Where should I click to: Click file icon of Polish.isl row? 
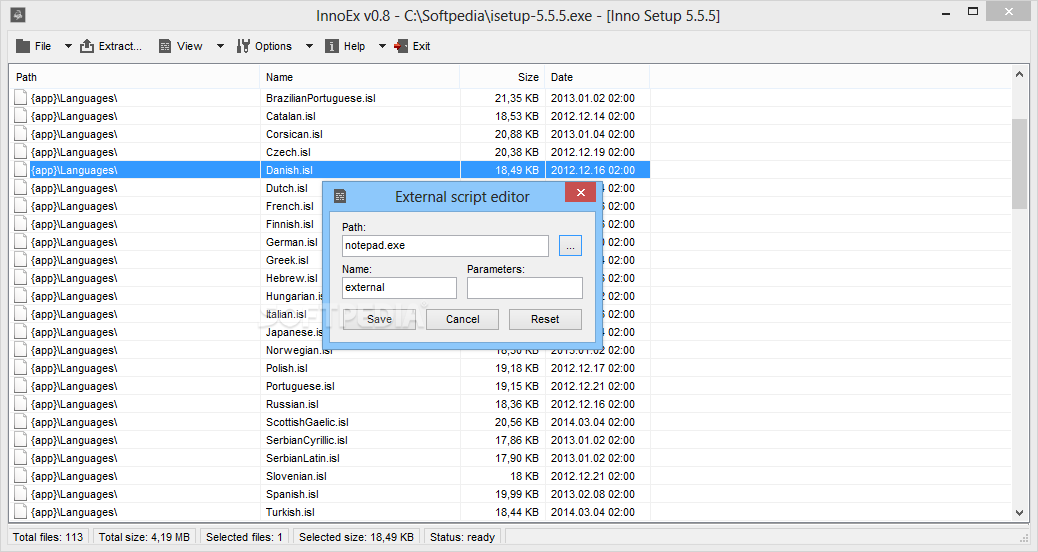[x=21, y=368]
